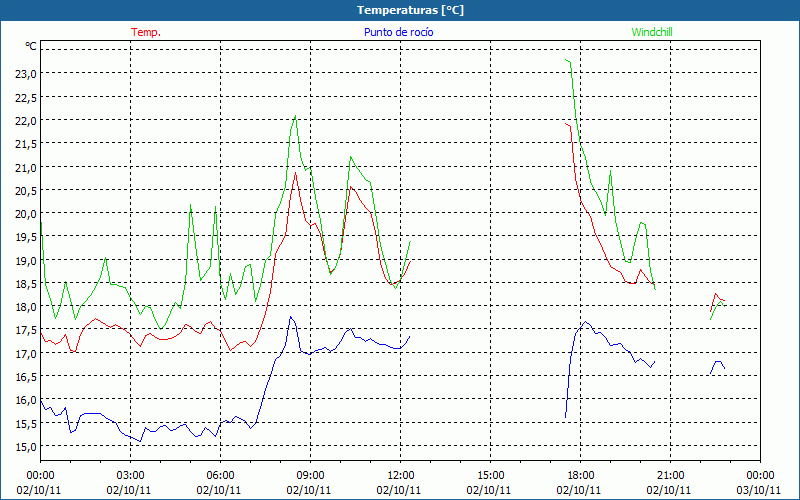Screen dimensions: 800x500
Task: Click the 06:00 time axis label
Action: pyautogui.click(x=220, y=476)
